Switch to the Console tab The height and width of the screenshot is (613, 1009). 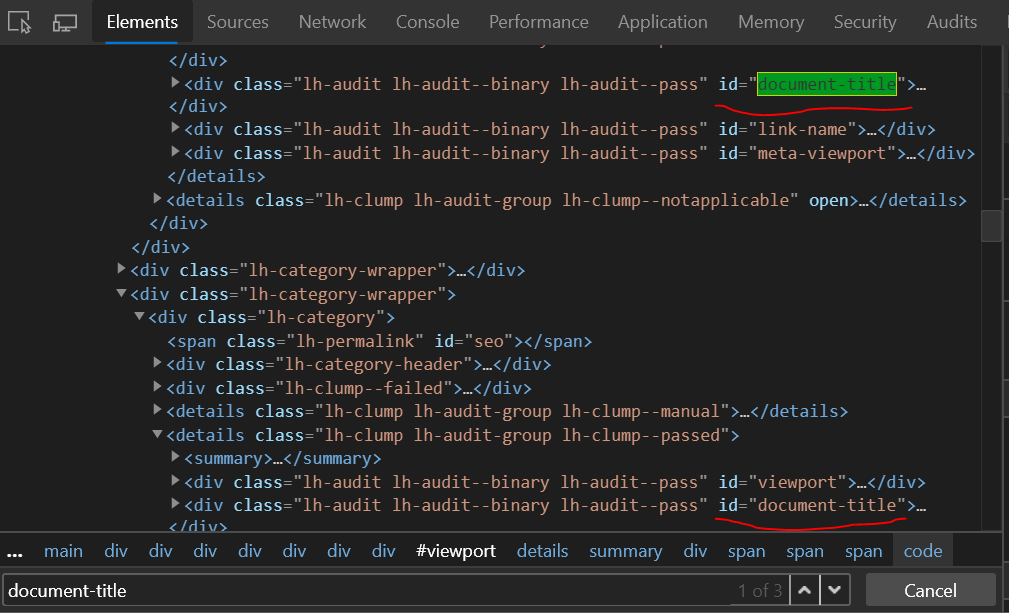click(x=427, y=21)
